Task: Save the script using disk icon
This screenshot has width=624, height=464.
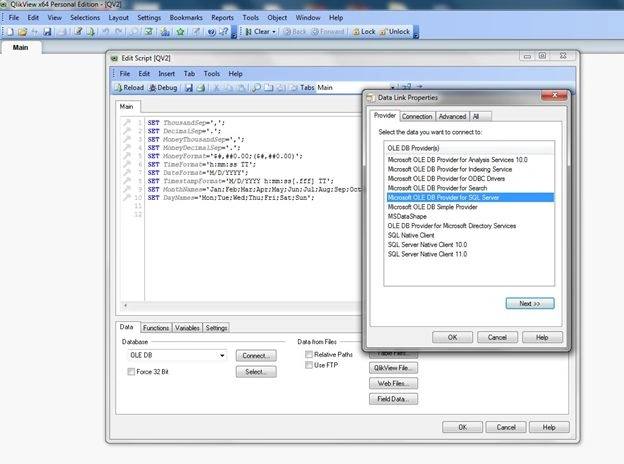Action: coord(189,88)
